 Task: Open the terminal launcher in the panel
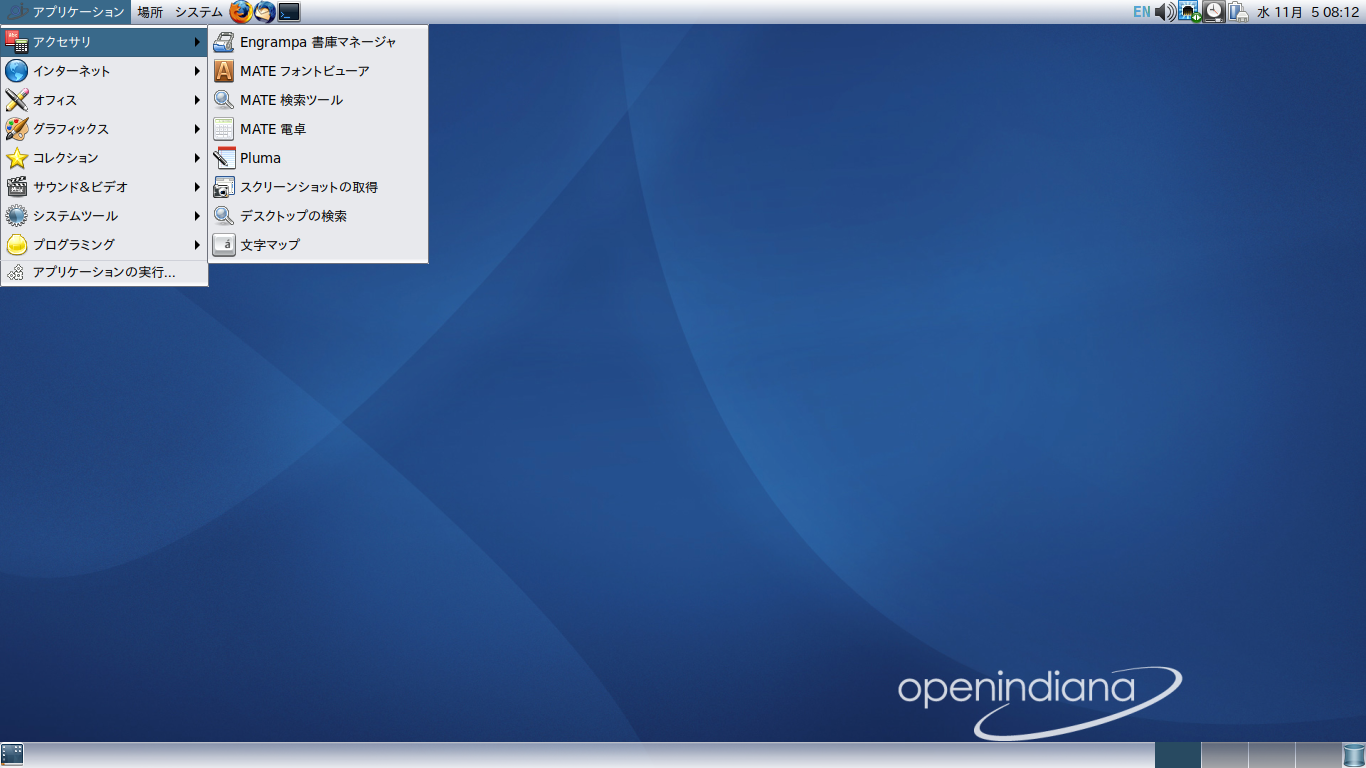pyautogui.click(x=289, y=12)
